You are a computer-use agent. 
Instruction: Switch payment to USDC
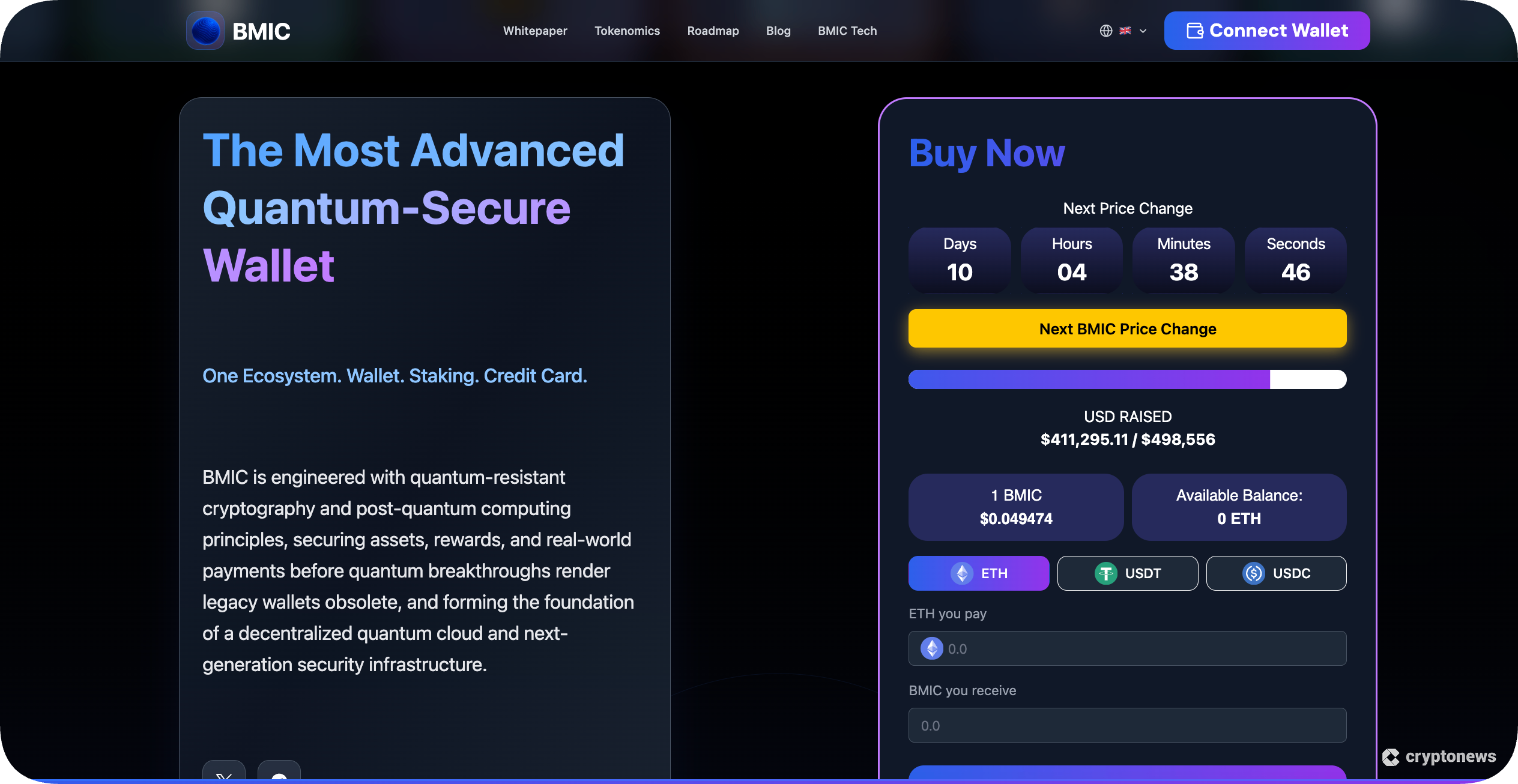coord(1276,573)
